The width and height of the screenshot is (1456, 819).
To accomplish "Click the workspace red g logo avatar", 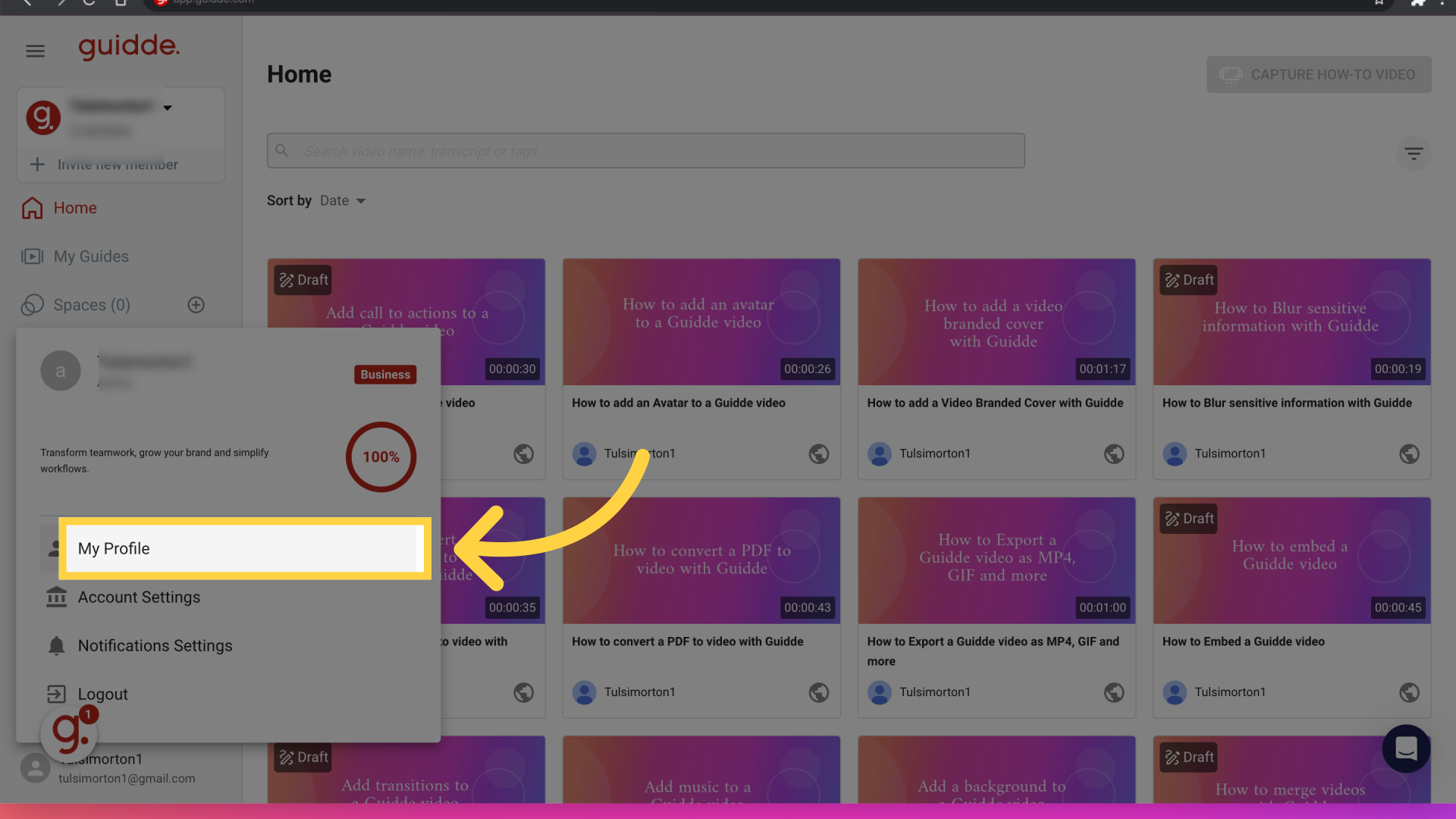I will [43, 118].
